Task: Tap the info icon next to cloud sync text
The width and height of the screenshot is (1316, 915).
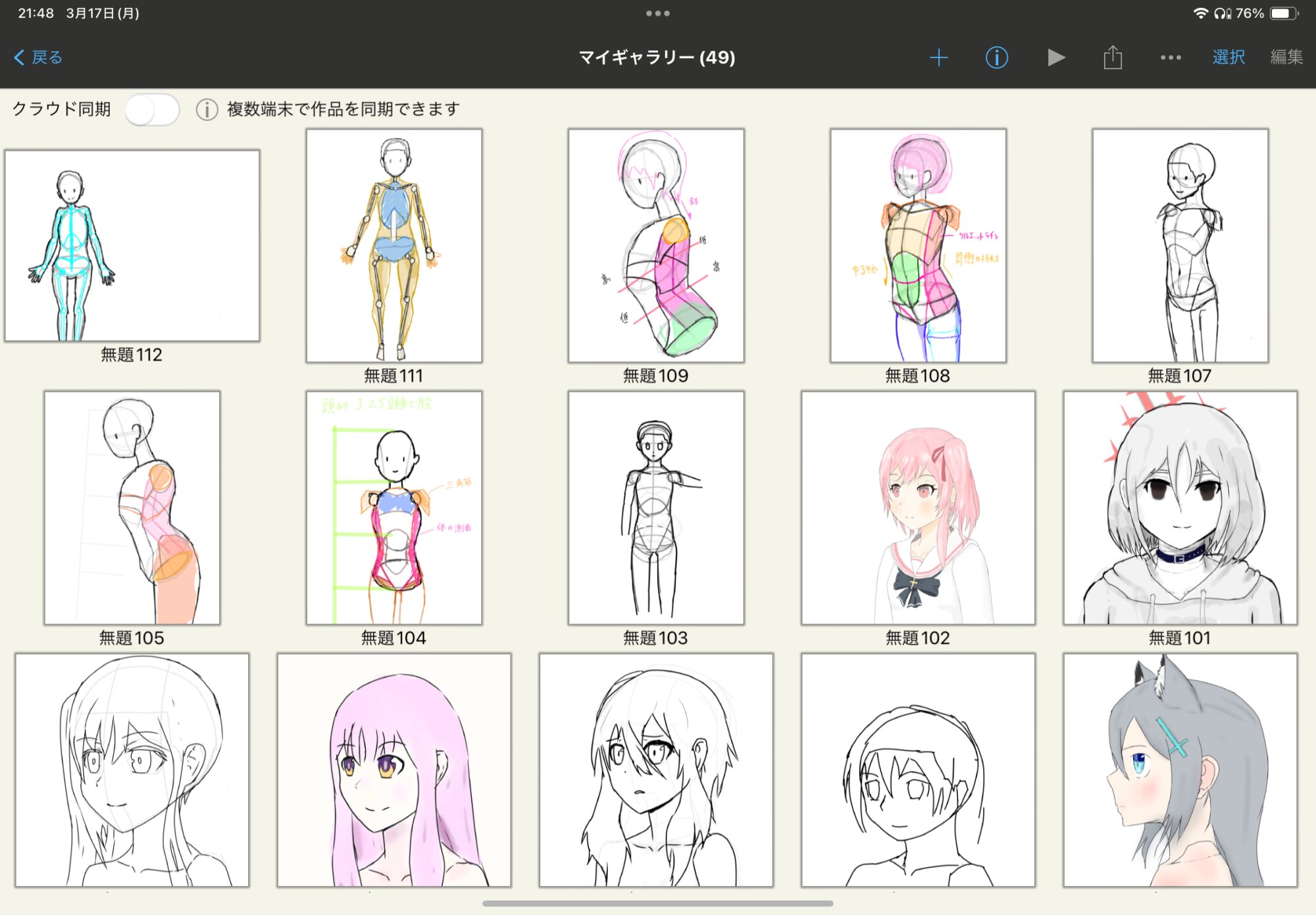Action: (x=207, y=109)
